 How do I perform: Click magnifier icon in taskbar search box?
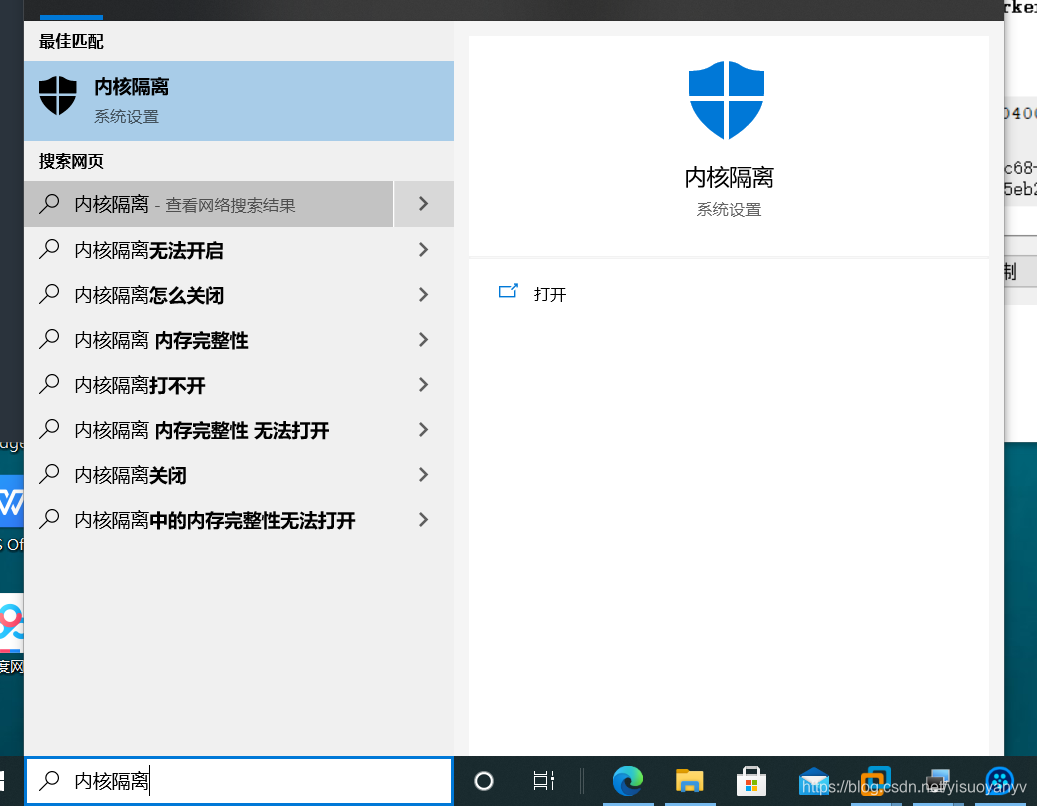49,781
